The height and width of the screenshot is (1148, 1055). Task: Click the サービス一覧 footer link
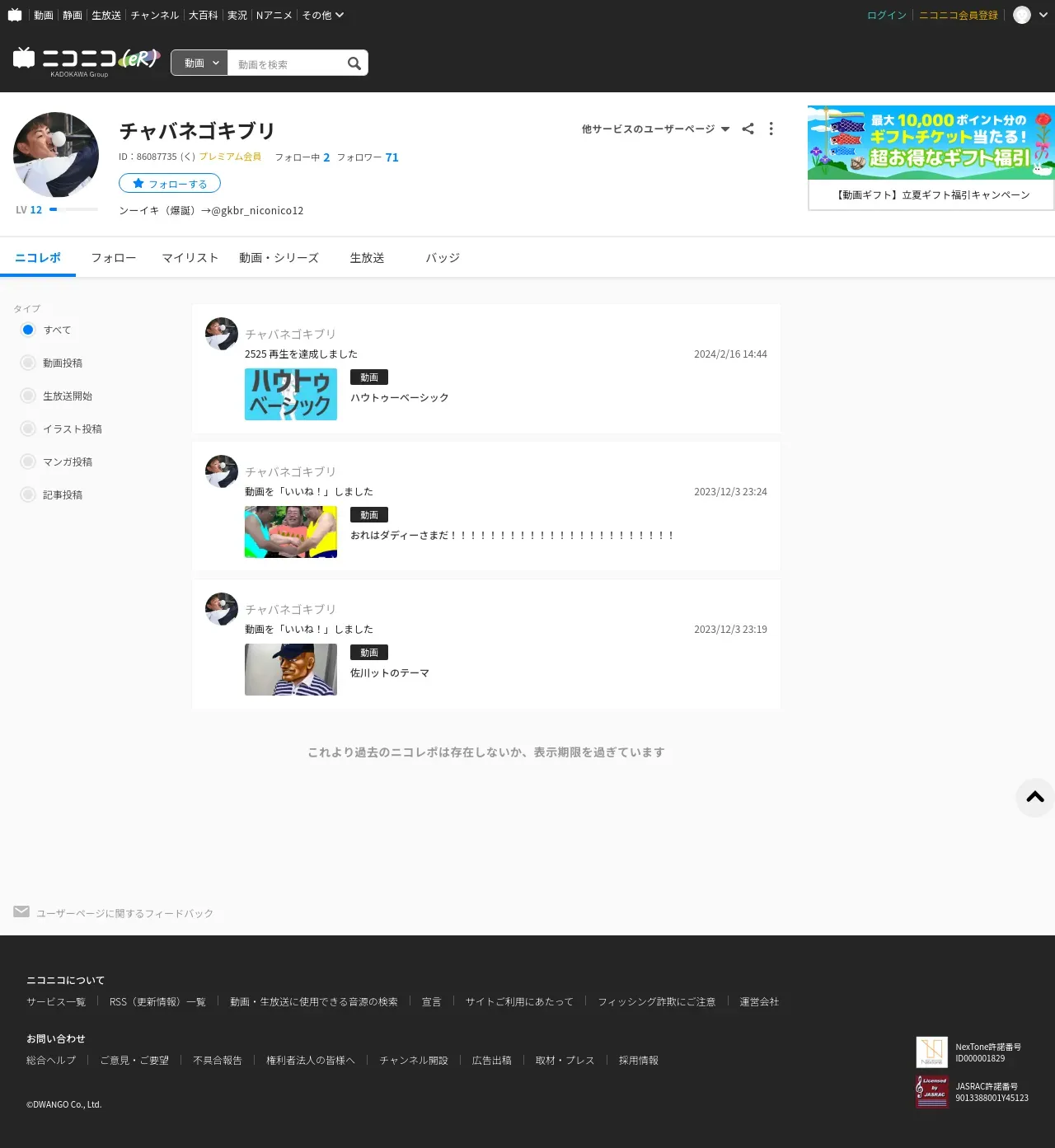pos(56,1001)
